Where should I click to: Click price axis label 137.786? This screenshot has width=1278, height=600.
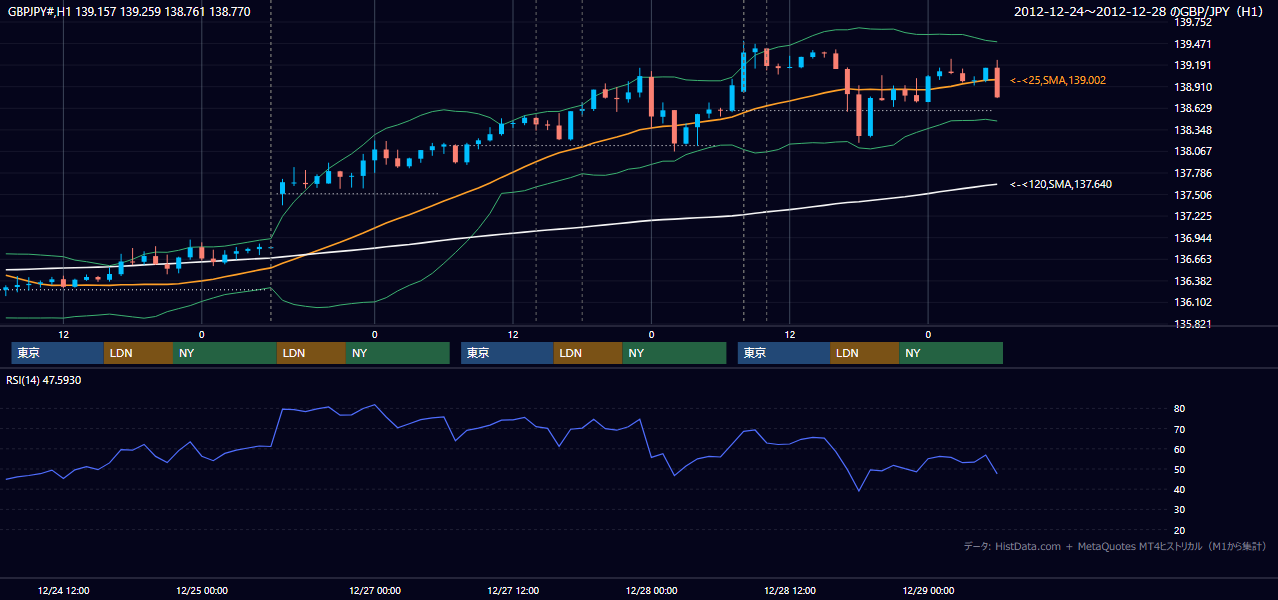click(1193, 173)
